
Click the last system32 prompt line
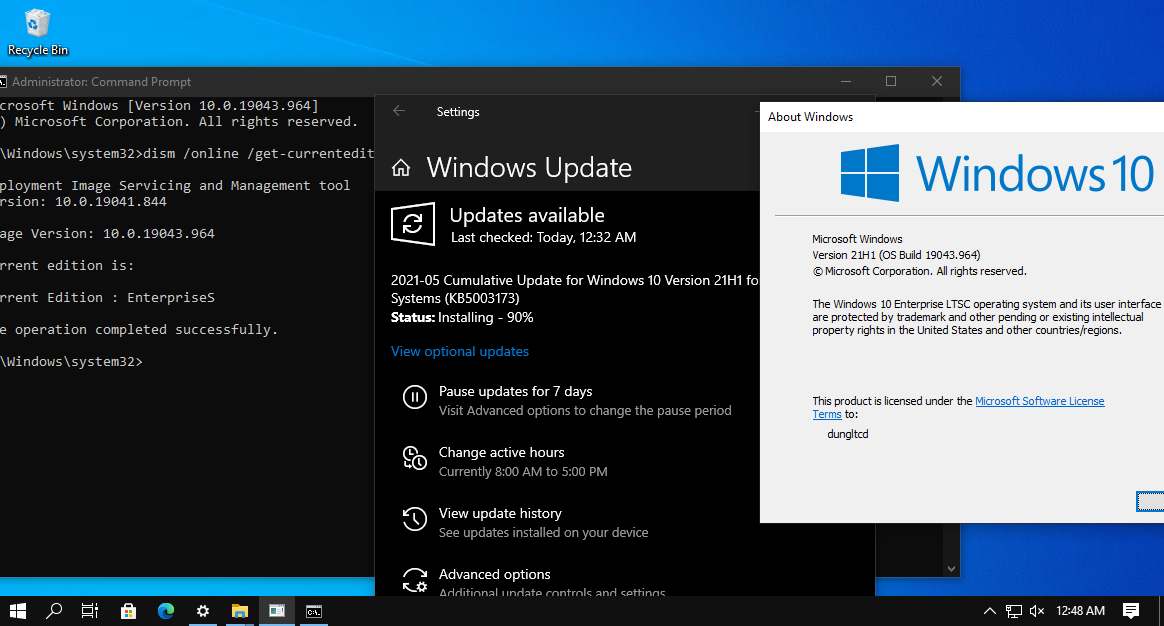point(71,361)
